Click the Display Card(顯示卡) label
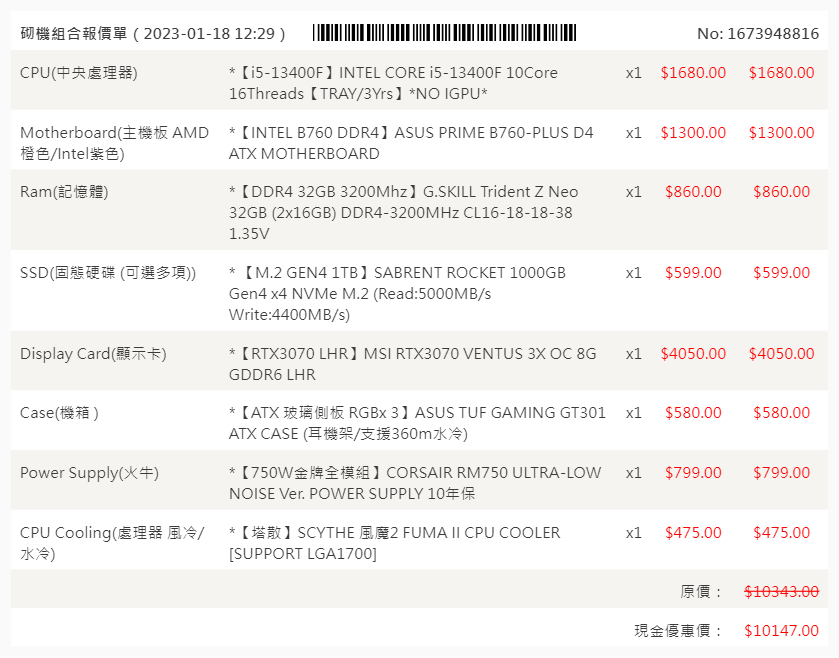The width and height of the screenshot is (839, 658). click(93, 354)
